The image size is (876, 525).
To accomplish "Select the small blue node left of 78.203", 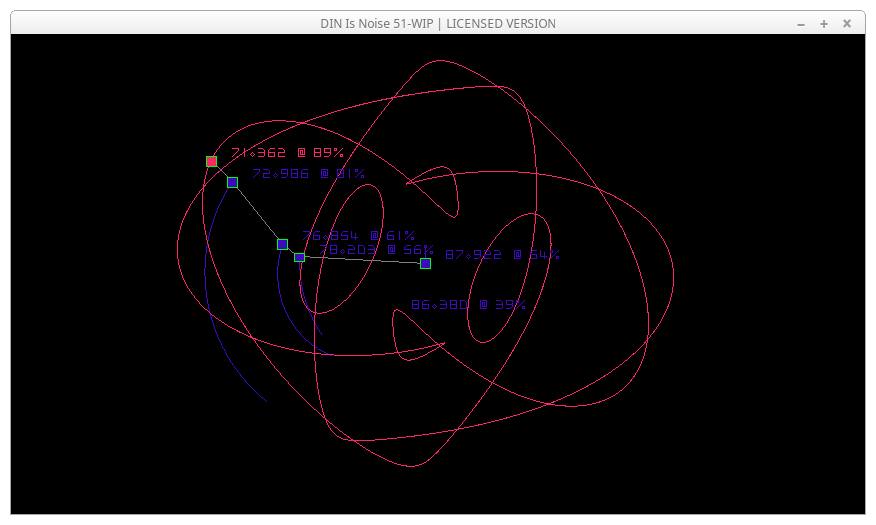I will point(299,257).
